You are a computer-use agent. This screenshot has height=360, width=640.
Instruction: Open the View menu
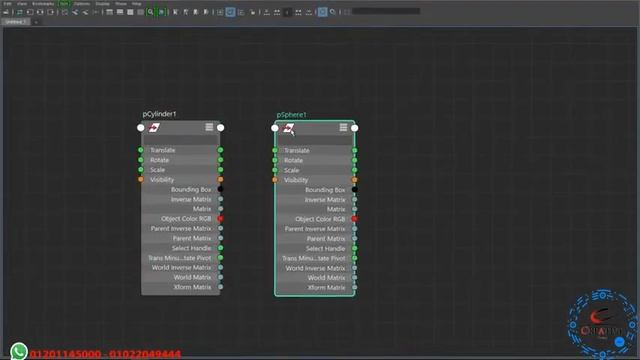tap(22, 4)
